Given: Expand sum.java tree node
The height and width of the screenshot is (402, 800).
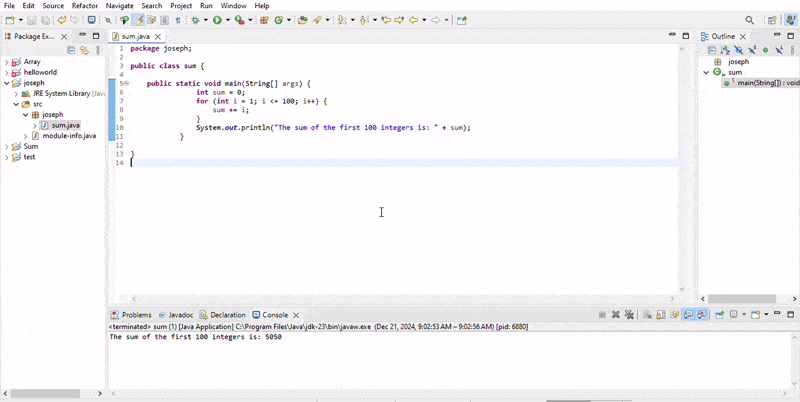Looking at the screenshot, I should [34, 125].
